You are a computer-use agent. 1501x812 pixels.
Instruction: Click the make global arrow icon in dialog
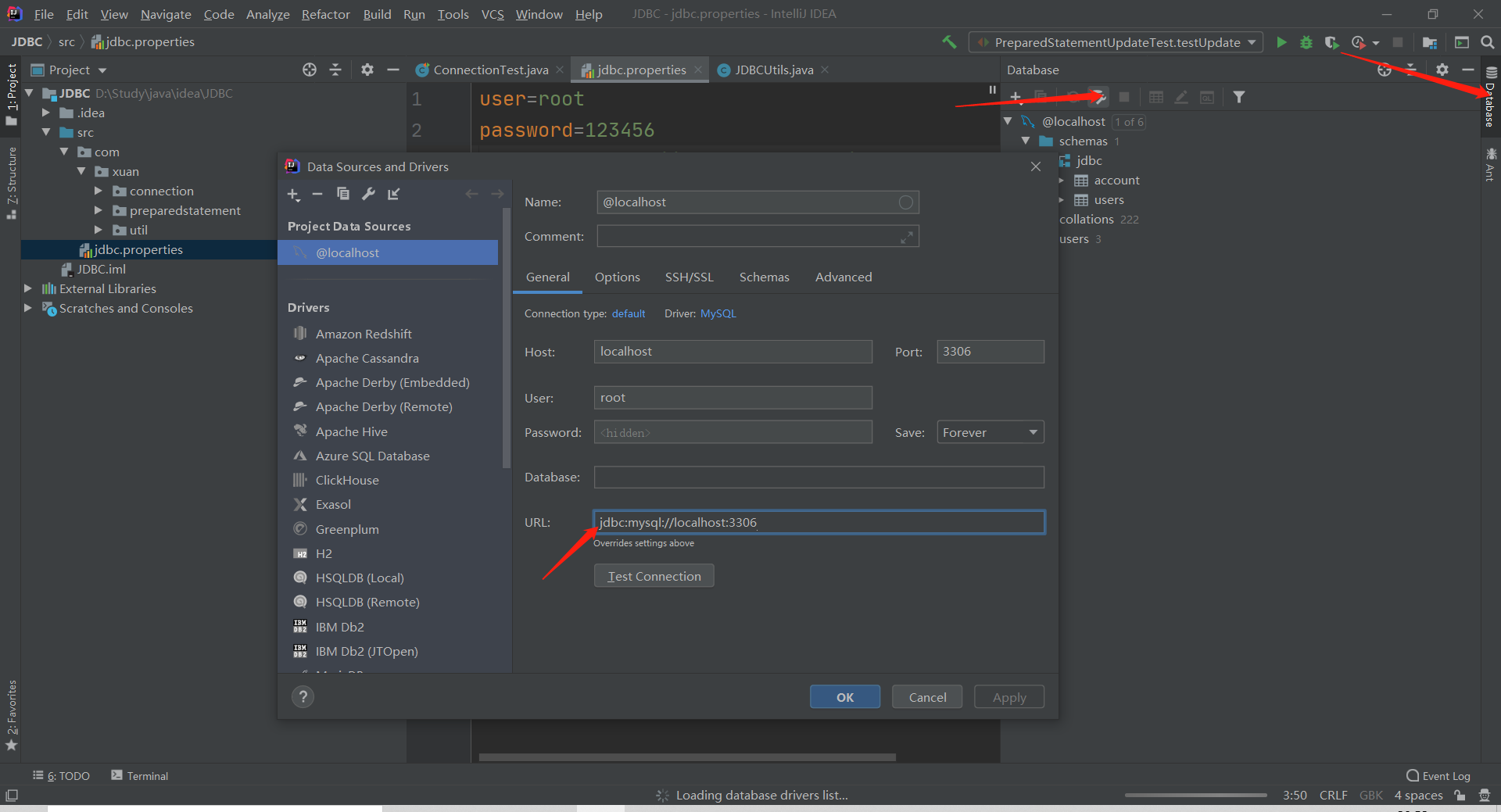pyautogui.click(x=393, y=194)
